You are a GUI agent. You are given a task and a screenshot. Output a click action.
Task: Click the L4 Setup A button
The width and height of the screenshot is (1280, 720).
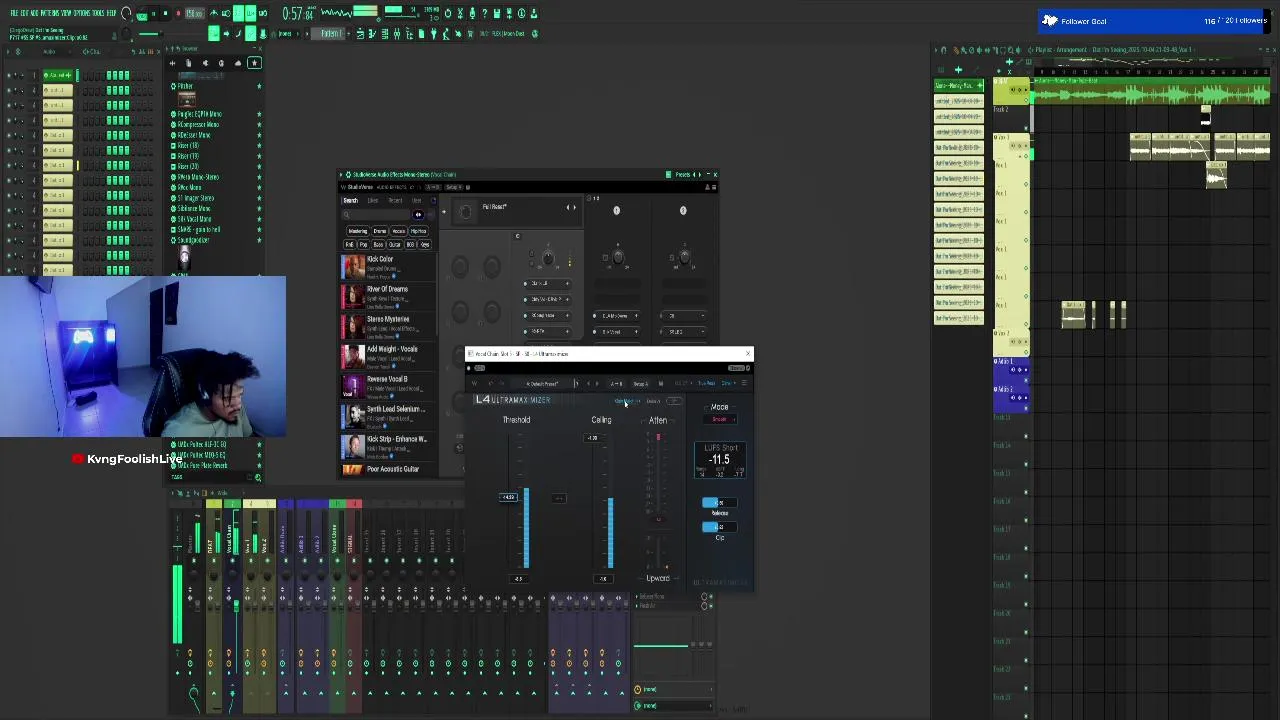coord(640,384)
